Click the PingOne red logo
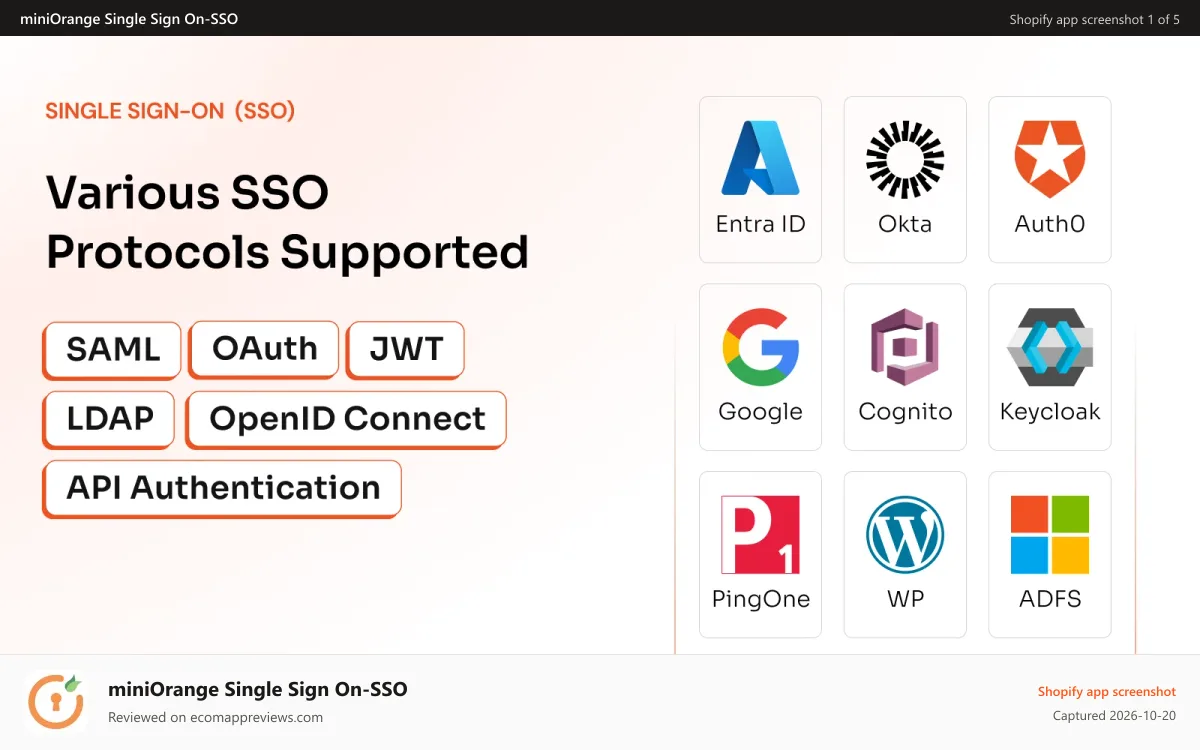Screen dimensions: 1200x750 760,535
